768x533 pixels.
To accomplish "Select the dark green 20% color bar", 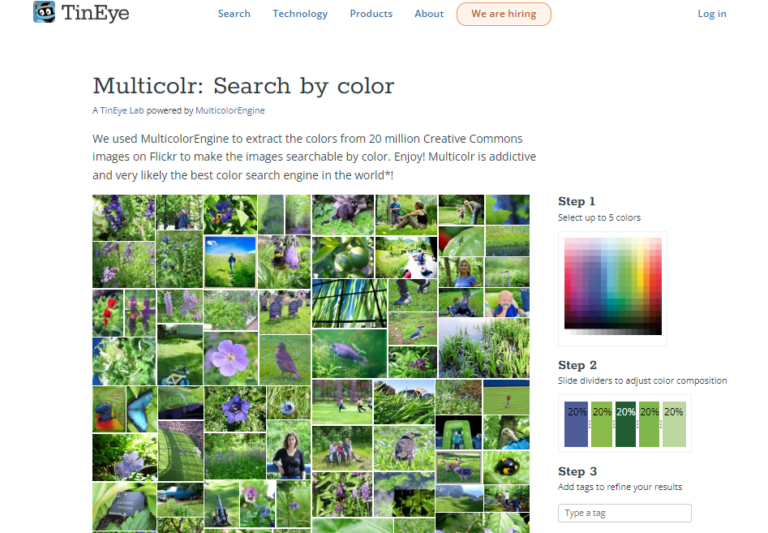I will click(625, 424).
